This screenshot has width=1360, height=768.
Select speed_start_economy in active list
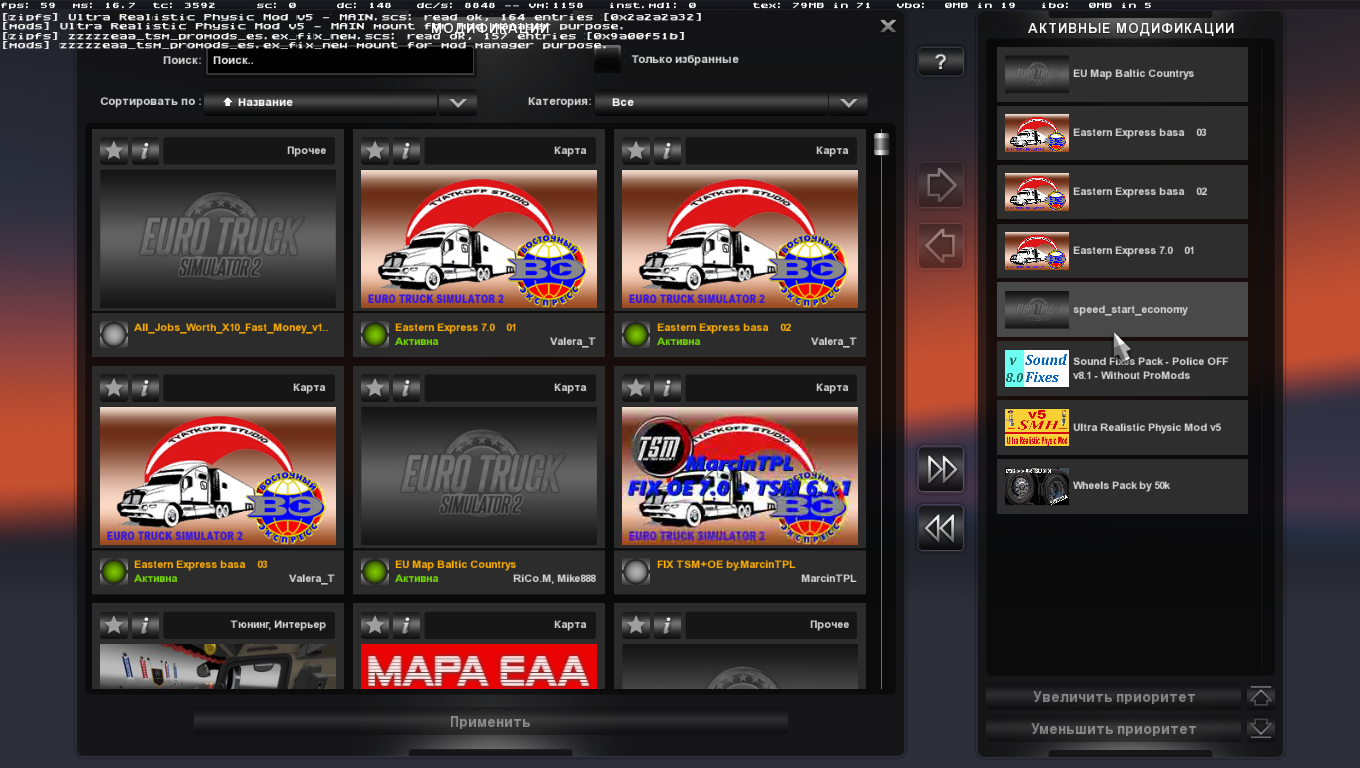(1122, 310)
